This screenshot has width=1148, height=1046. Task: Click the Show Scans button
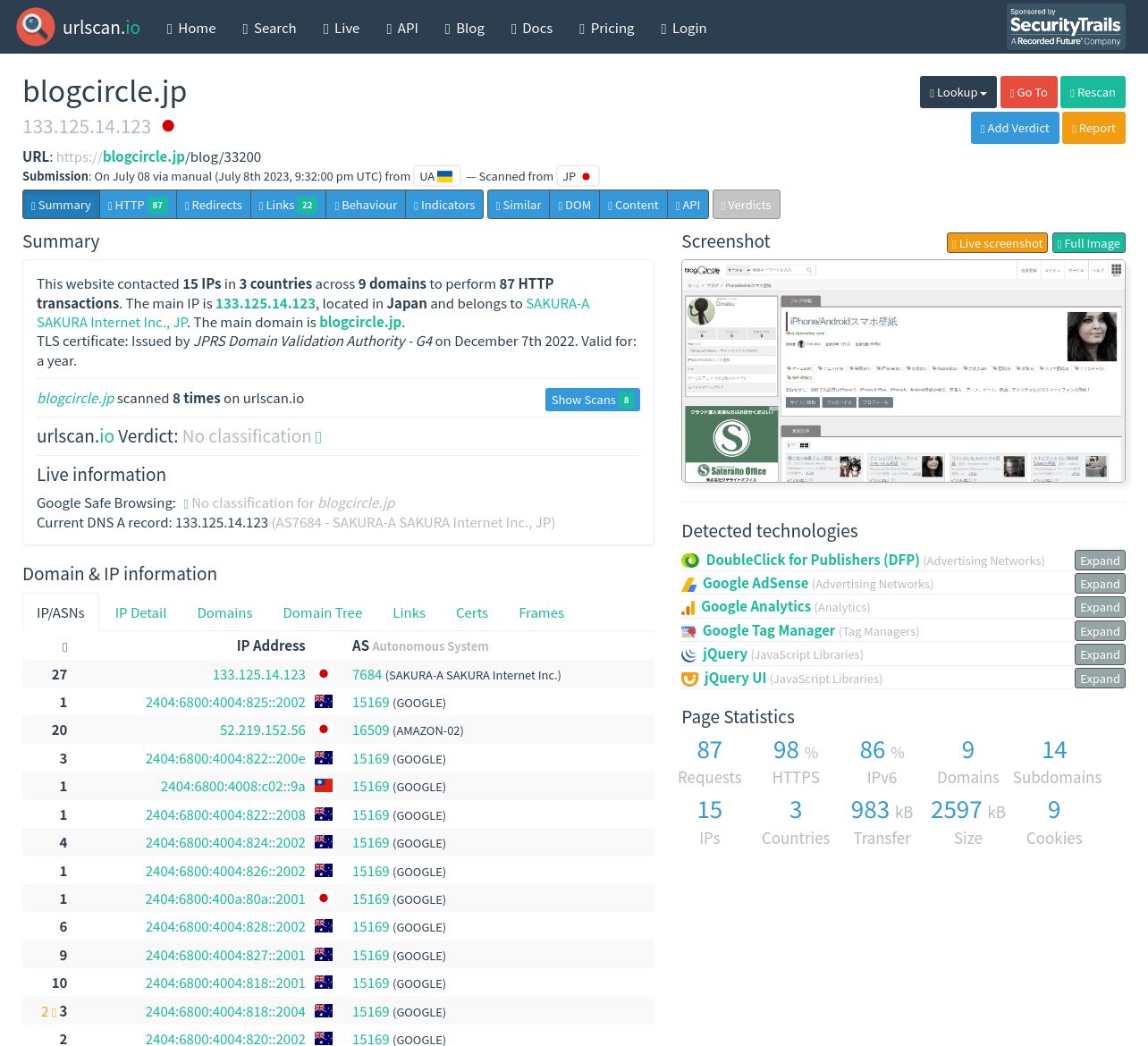(593, 400)
